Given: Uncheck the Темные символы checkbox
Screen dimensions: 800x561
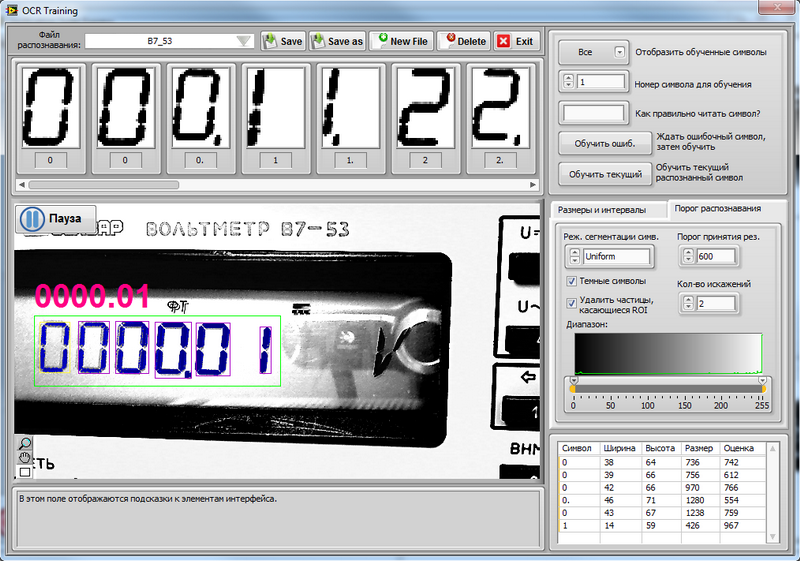Looking at the screenshot, I should click(572, 281).
